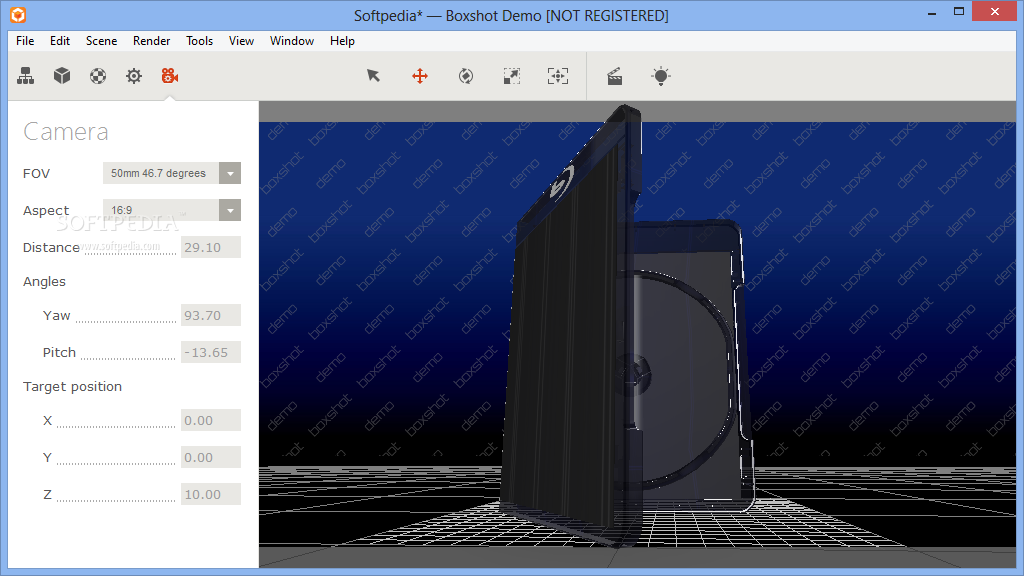Open the settings gear panel icon
Screen dimensions: 1024x576
[134, 76]
